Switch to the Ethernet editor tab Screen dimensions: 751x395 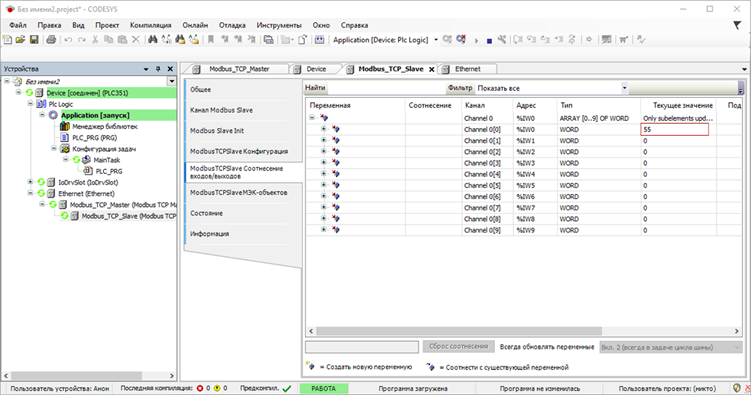467,69
